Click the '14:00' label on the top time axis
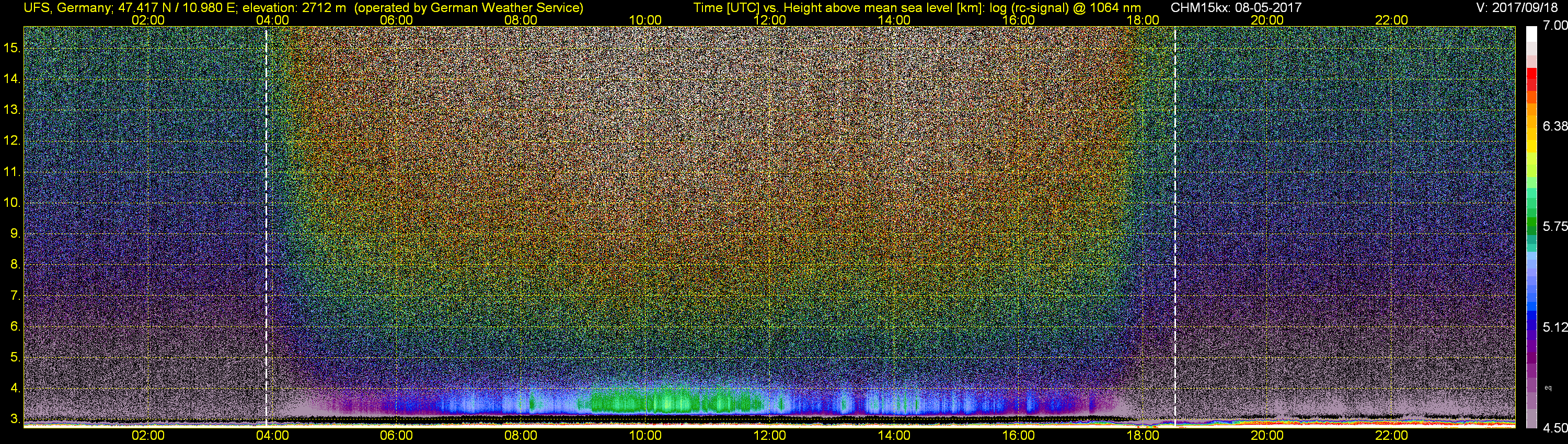 tap(894, 20)
